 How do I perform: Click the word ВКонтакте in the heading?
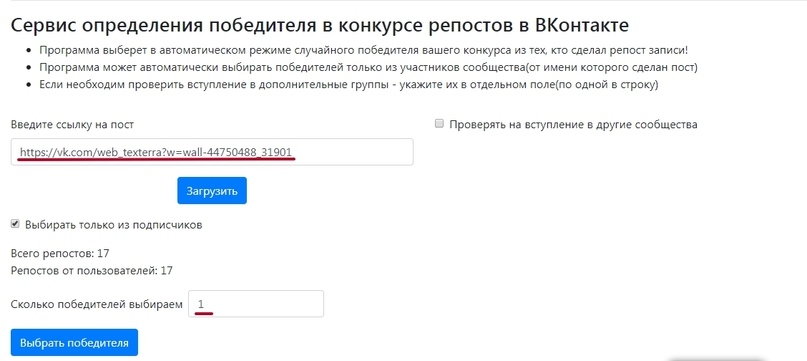coord(582,25)
